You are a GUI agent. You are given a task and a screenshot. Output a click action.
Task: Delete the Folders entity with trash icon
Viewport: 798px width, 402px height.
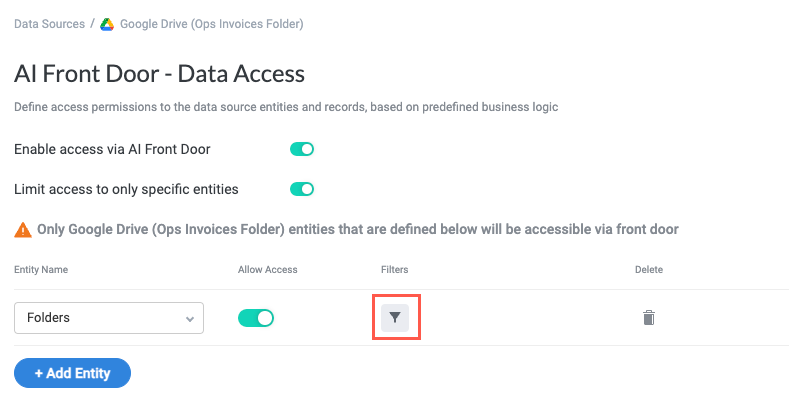648,318
